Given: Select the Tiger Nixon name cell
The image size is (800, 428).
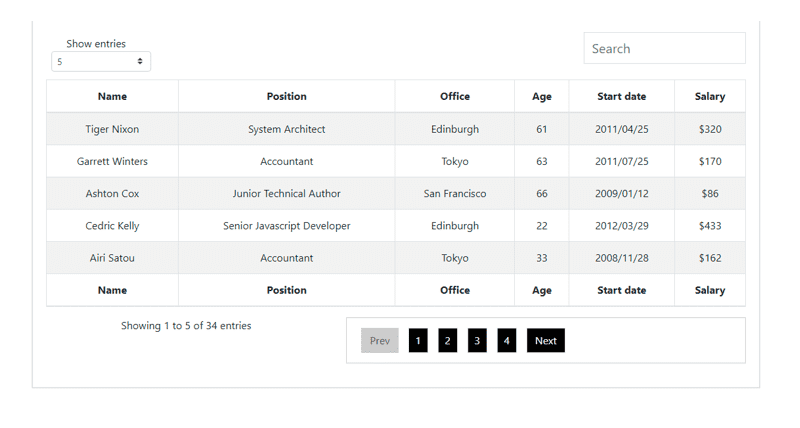Looking at the screenshot, I should click(112, 129).
